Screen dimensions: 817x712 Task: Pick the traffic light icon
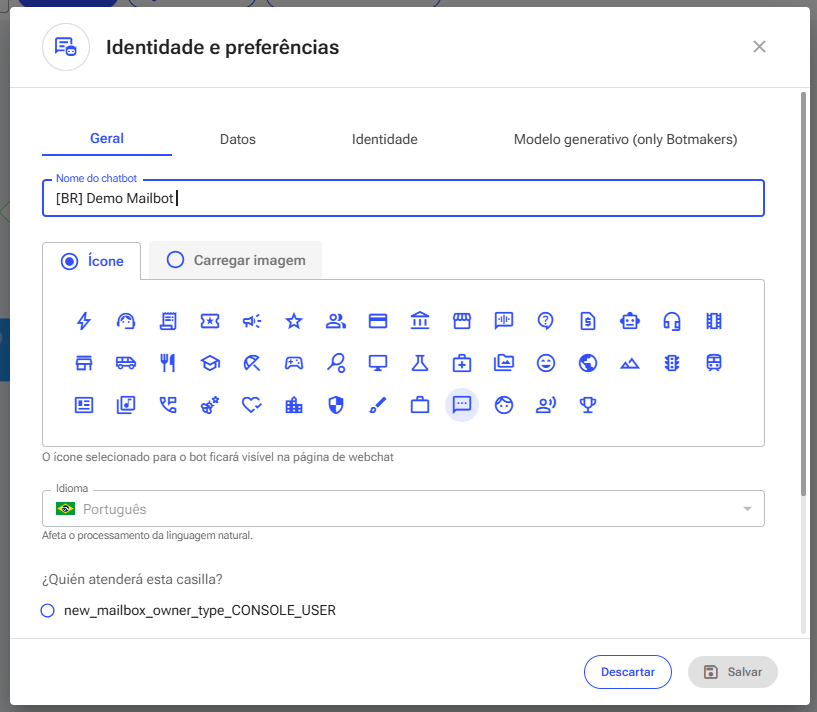click(672, 363)
